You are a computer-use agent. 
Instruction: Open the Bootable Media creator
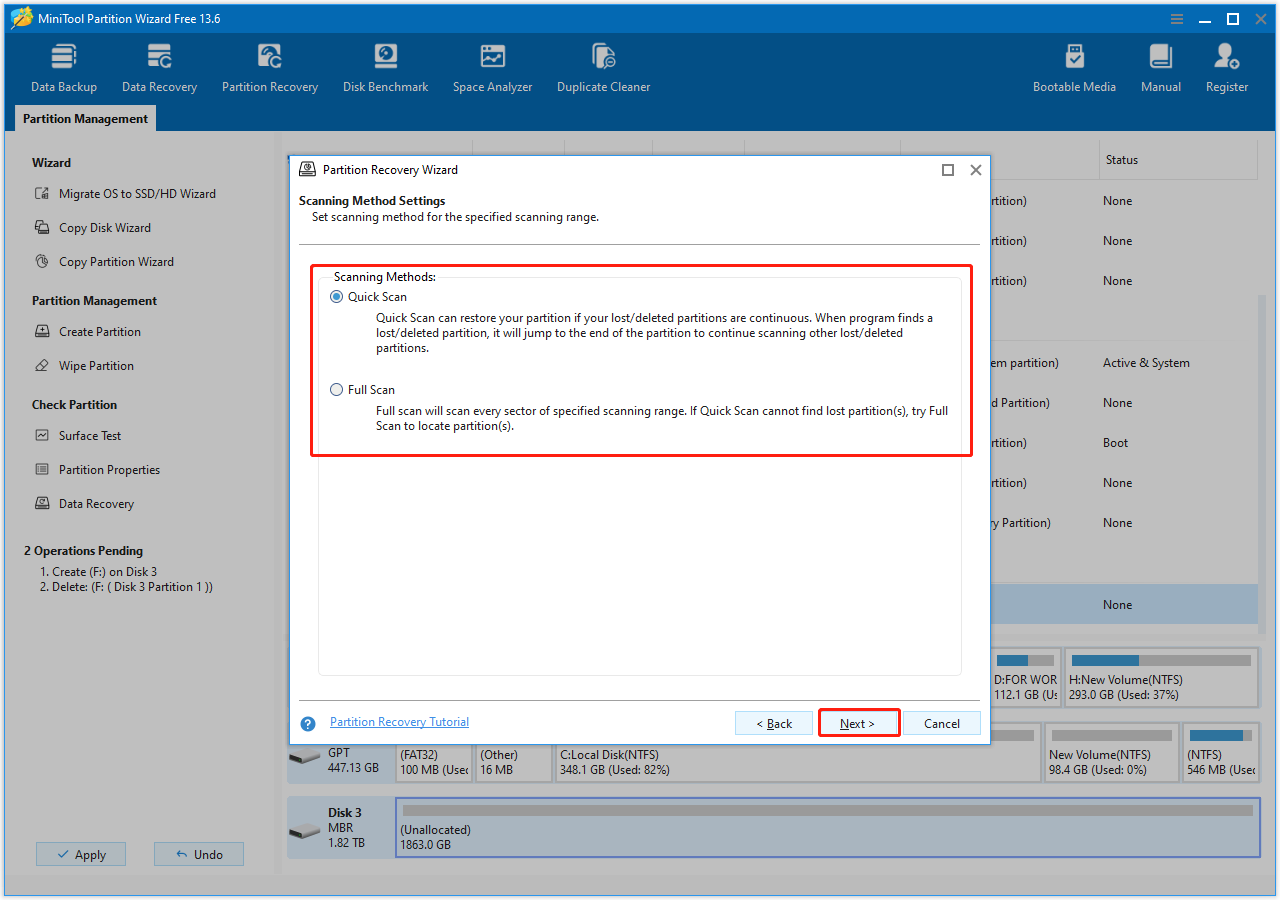coord(1074,66)
